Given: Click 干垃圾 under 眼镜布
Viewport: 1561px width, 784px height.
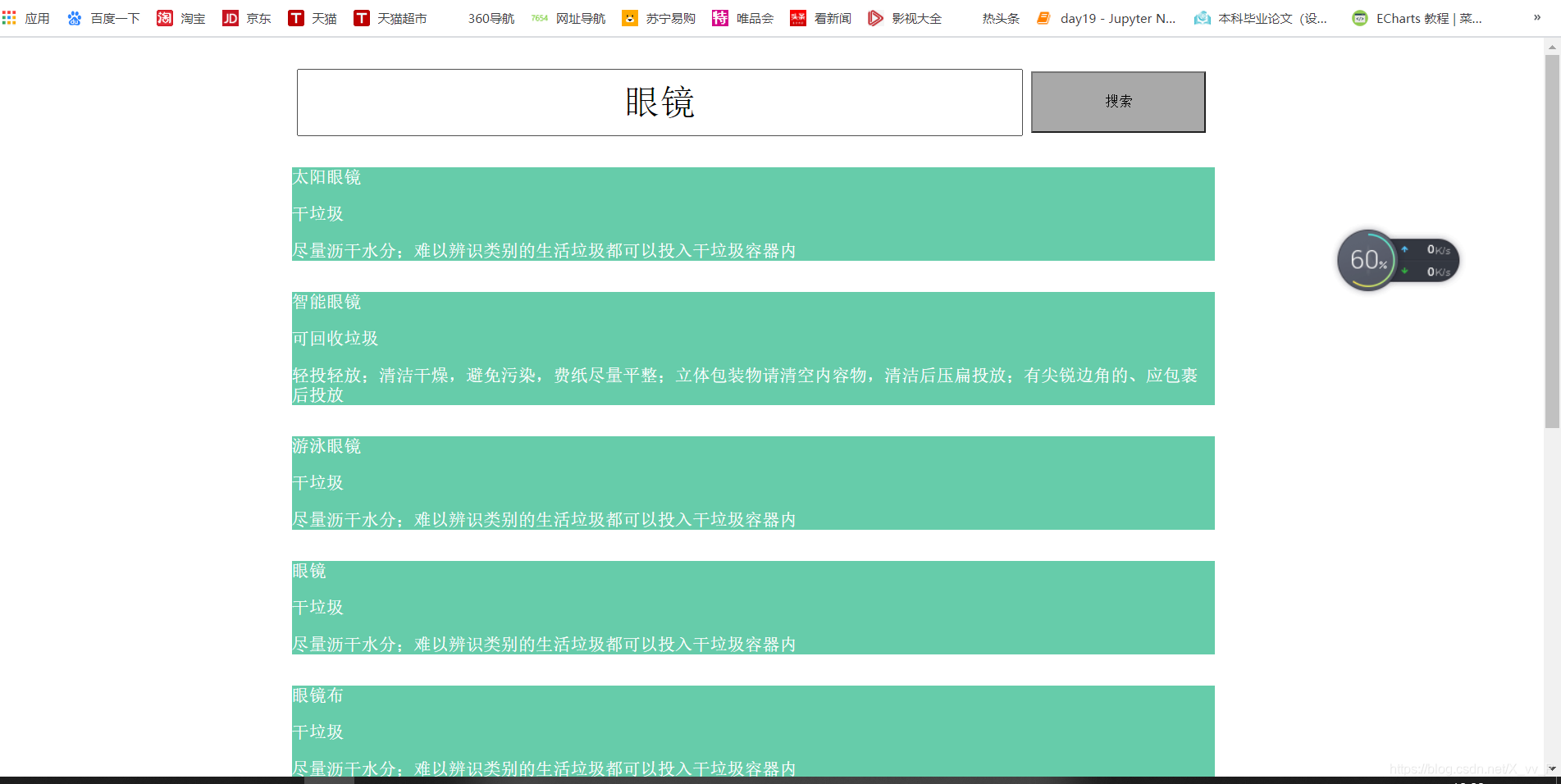Looking at the screenshot, I should pos(317,732).
